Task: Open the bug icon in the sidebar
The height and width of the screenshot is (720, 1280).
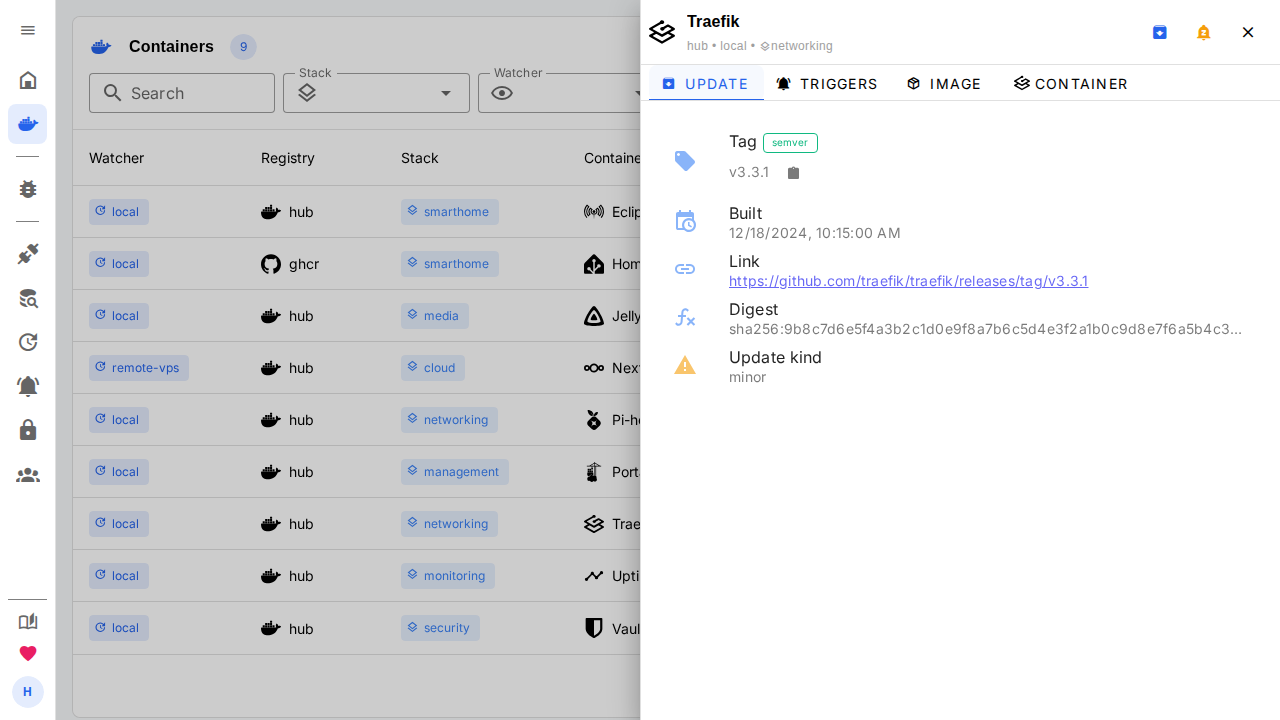Action: point(28,189)
